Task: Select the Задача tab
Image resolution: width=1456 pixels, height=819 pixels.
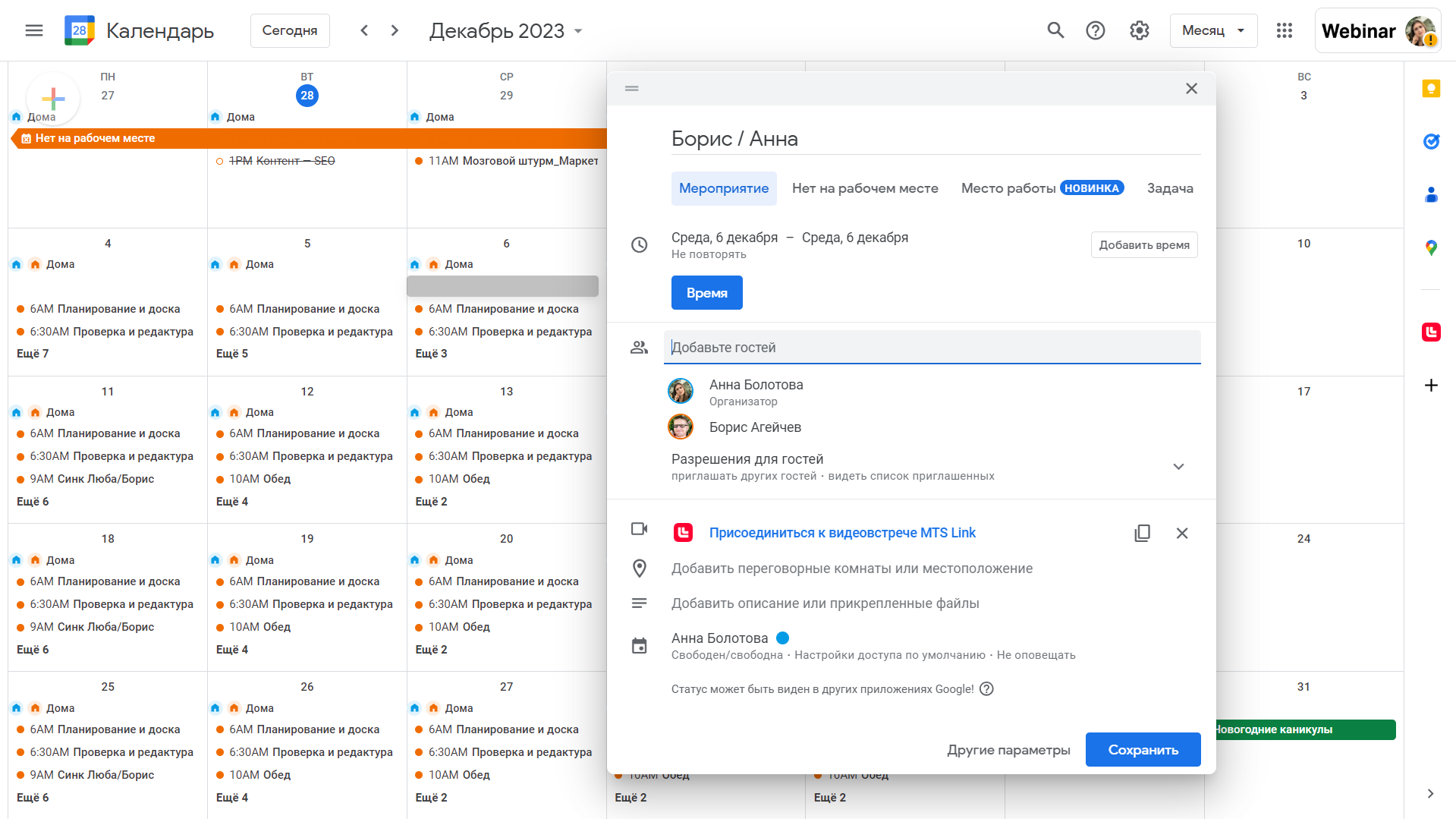Action: (1170, 188)
